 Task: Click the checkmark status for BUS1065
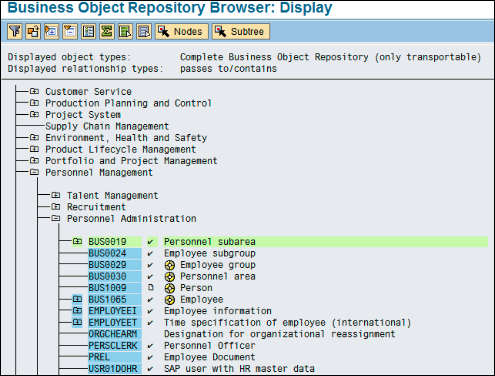(x=150, y=300)
